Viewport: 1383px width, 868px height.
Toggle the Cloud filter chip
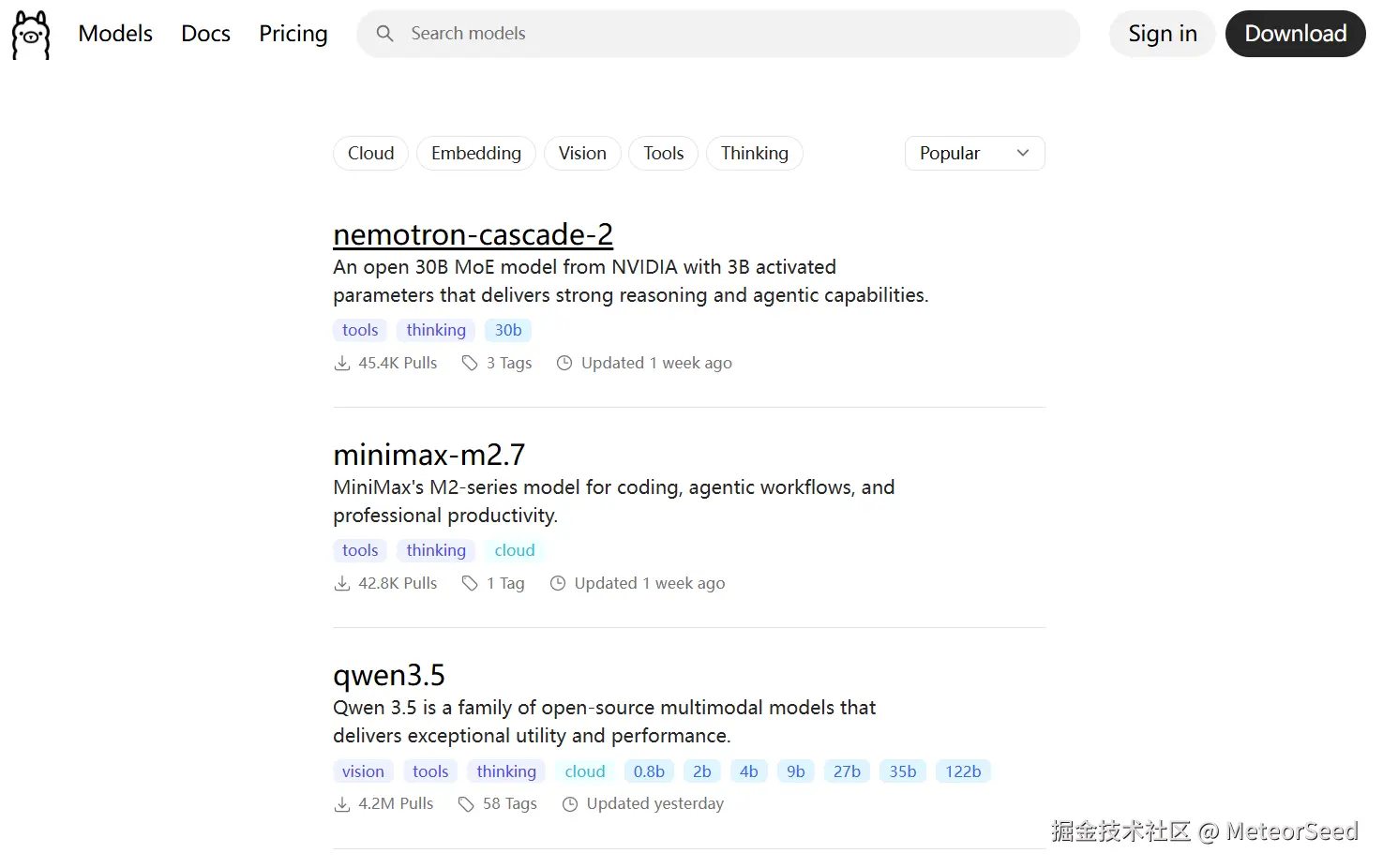[x=370, y=154]
